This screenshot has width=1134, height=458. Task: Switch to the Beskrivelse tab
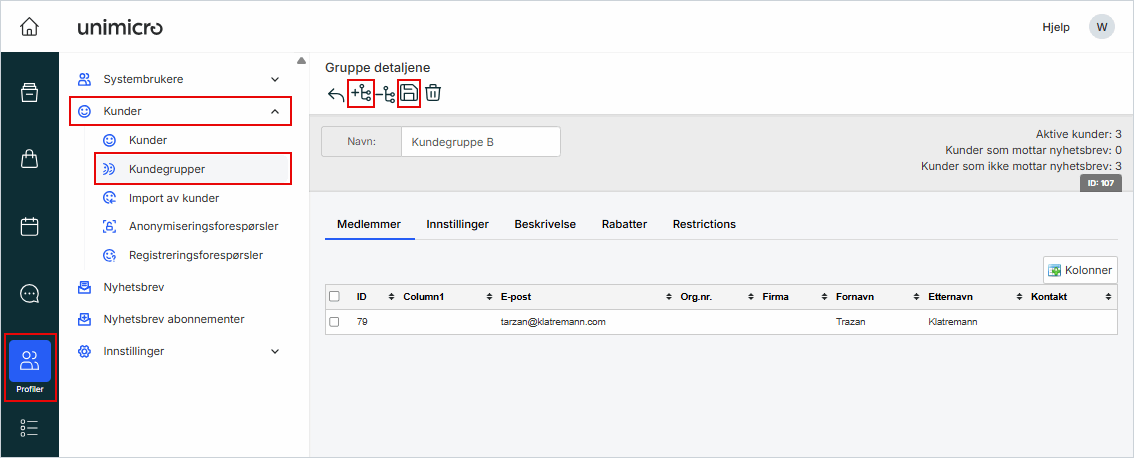(x=545, y=224)
